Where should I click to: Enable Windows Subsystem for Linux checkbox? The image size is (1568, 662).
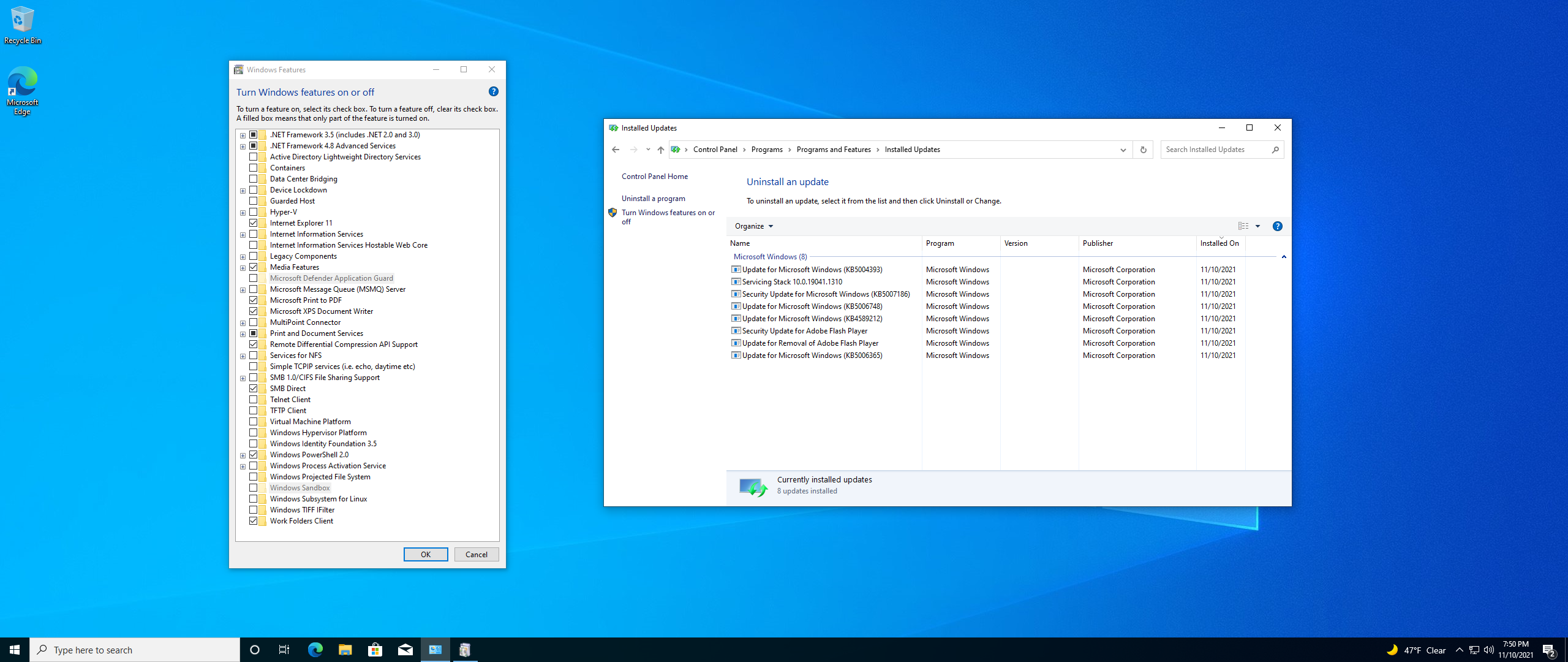253,499
